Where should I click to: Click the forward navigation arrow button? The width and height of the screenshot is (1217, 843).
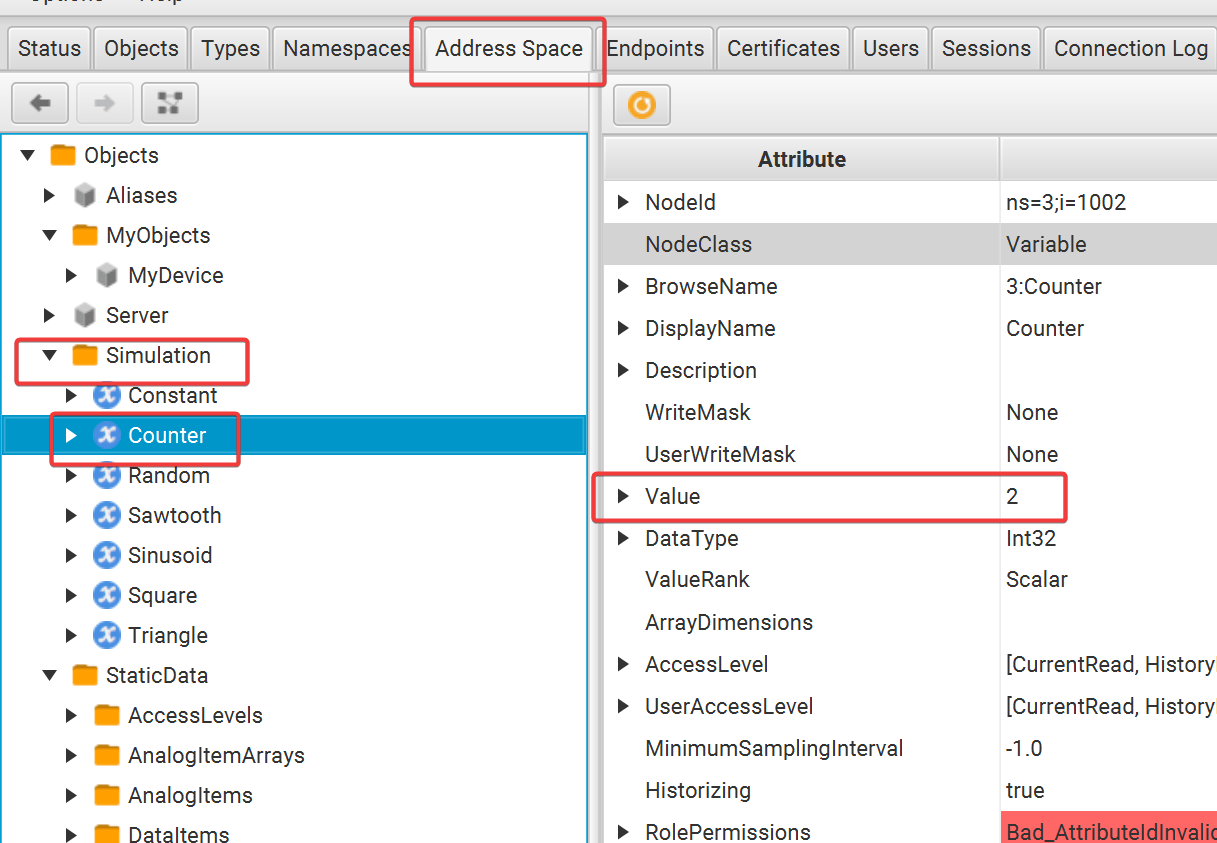click(x=104, y=103)
